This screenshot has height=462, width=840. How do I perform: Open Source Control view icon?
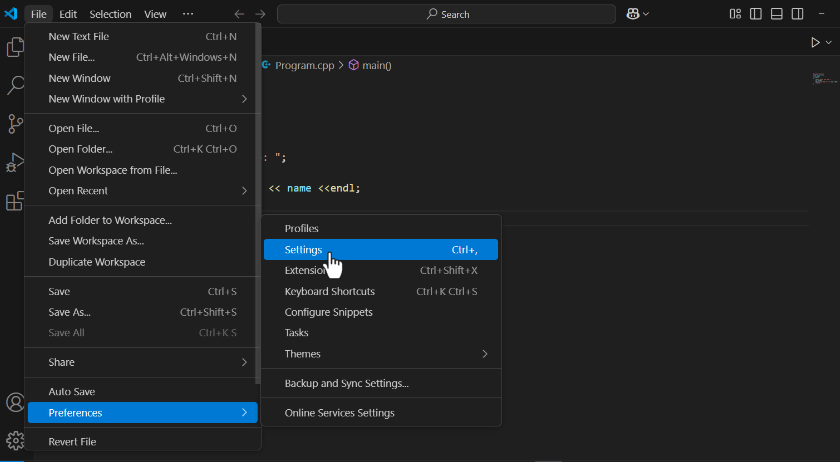tap(15, 124)
